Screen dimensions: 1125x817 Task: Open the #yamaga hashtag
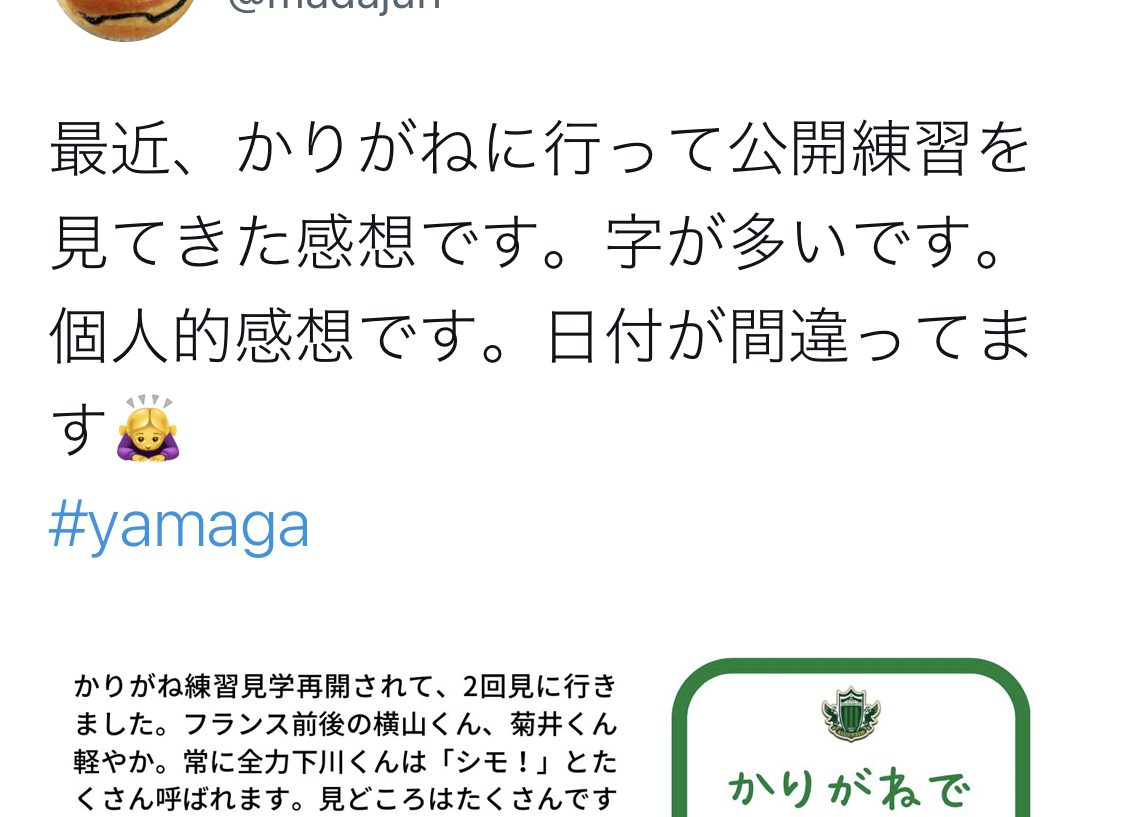179,525
